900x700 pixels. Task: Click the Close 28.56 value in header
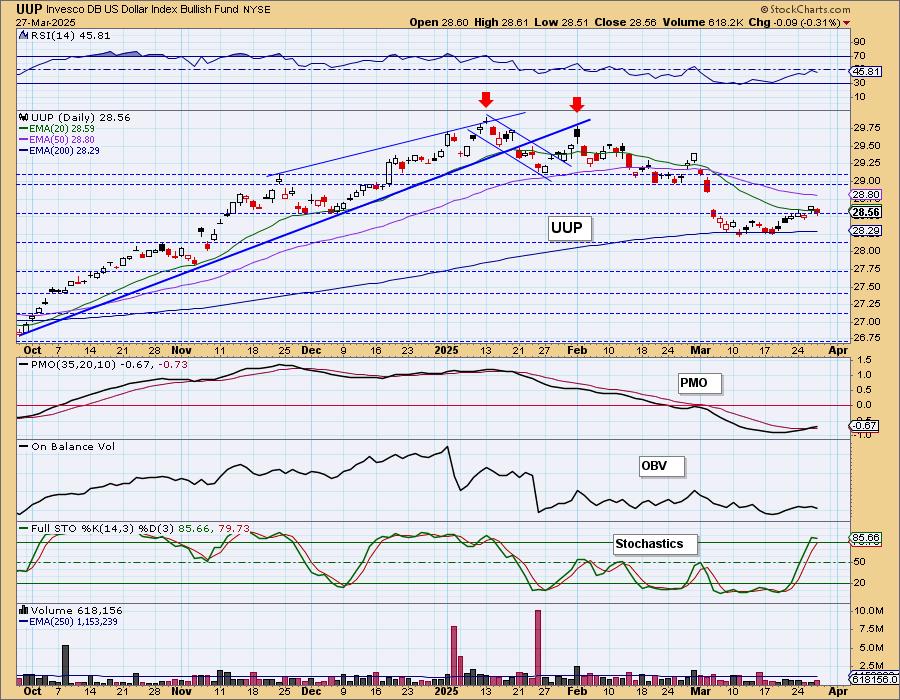click(x=626, y=22)
